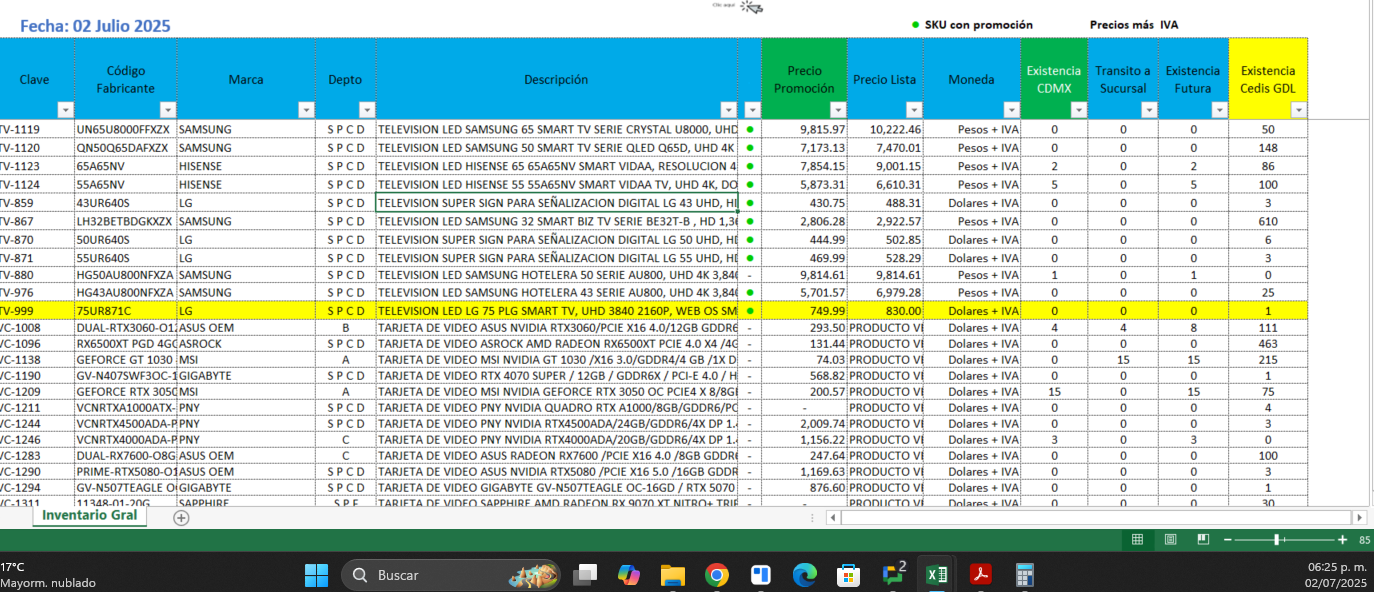Open Task View from taskbar
This screenshot has width=1374, height=592.
(584, 575)
